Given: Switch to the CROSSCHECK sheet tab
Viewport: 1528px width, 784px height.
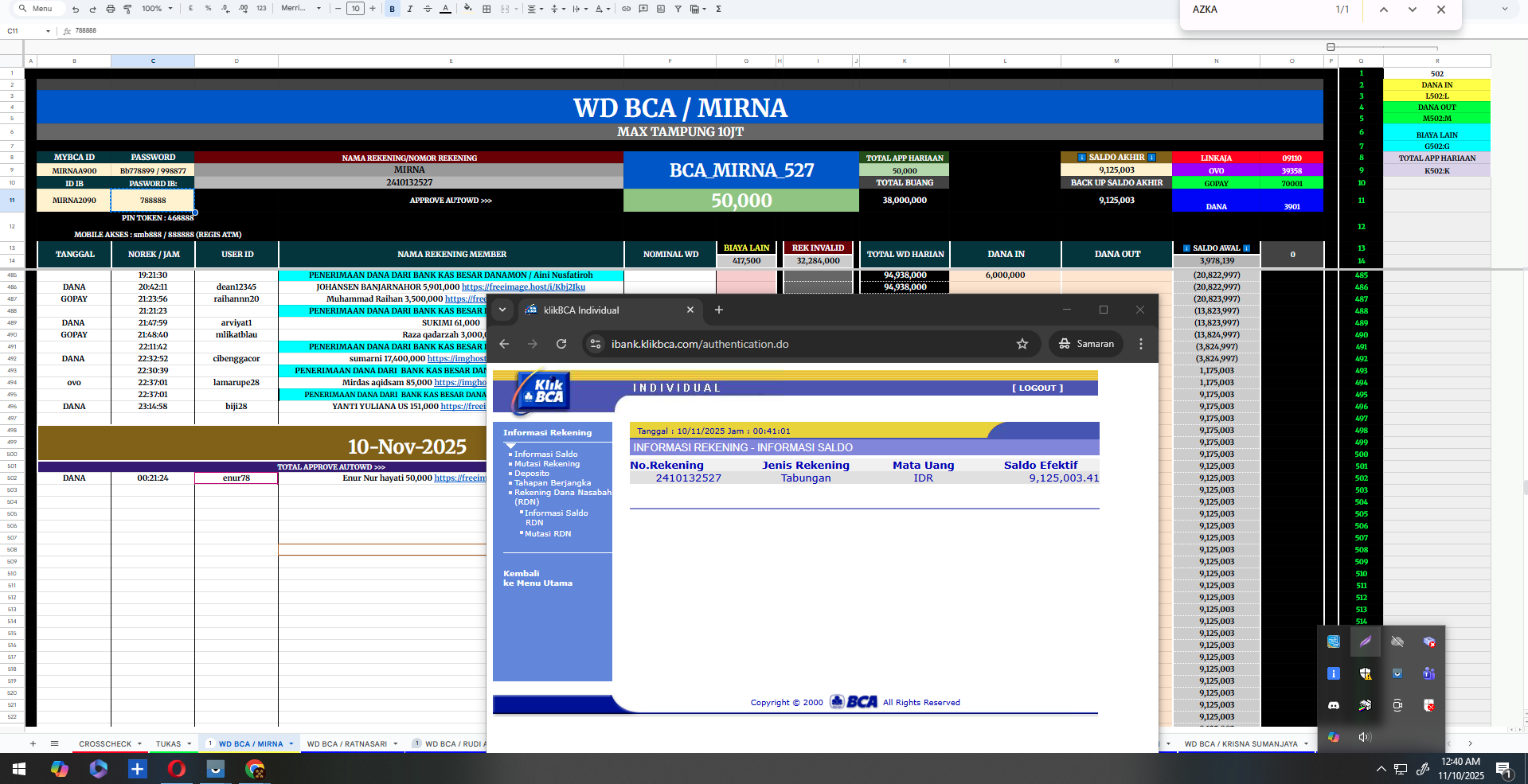Looking at the screenshot, I should coord(105,744).
